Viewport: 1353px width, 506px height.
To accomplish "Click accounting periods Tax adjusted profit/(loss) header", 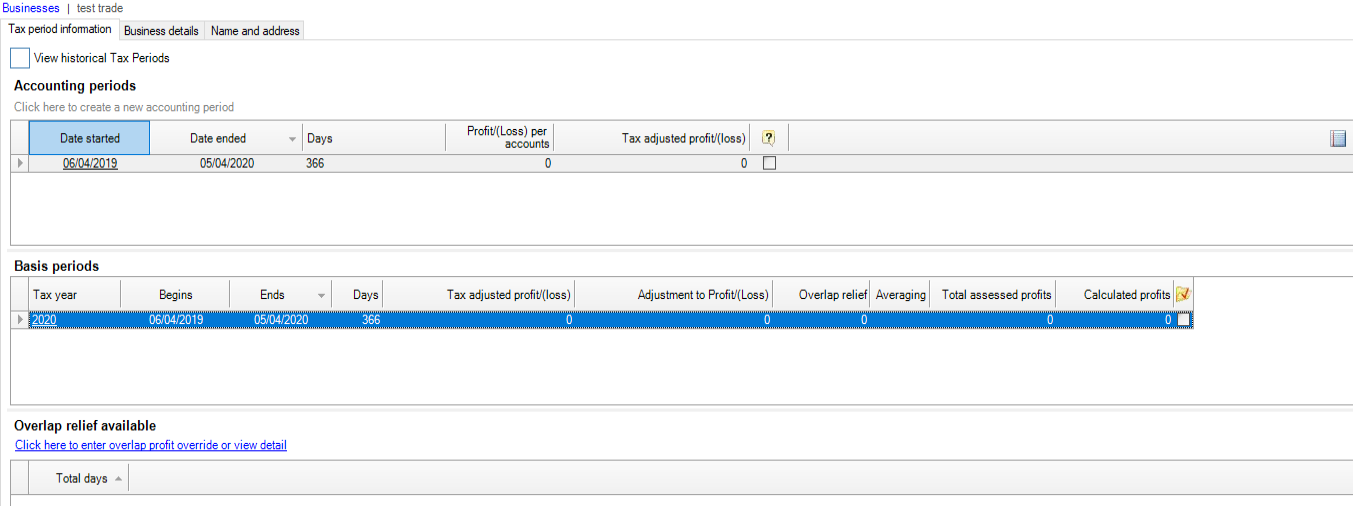I will click(651, 138).
